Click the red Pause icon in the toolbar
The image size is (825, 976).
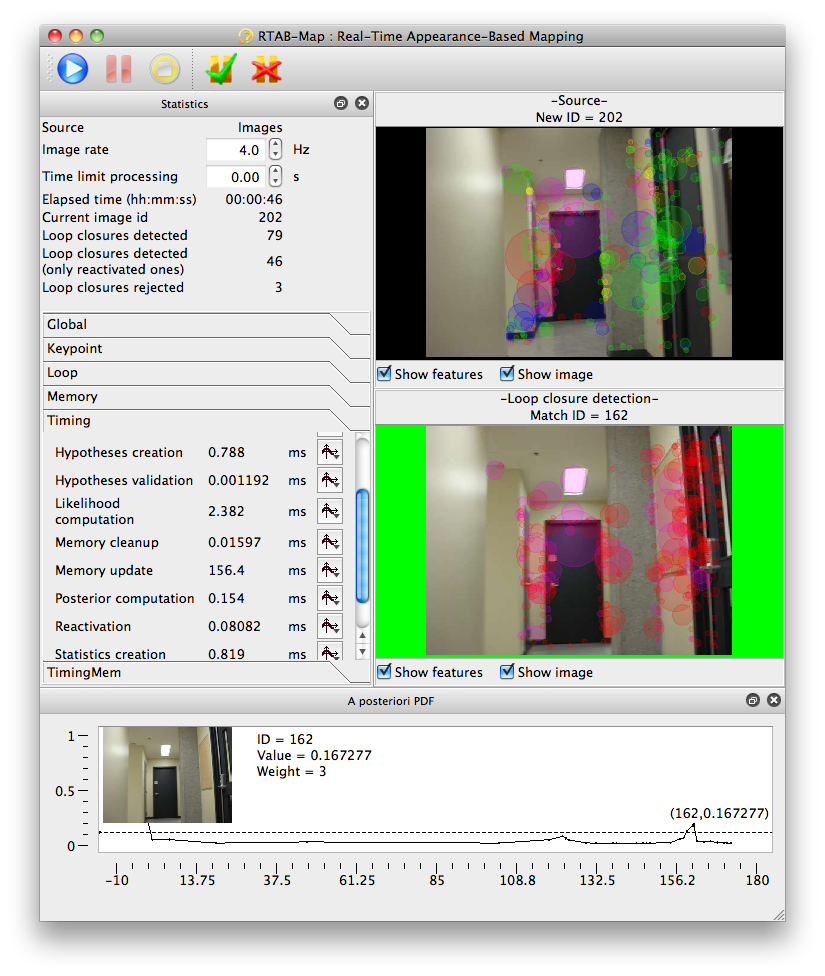pos(119,69)
